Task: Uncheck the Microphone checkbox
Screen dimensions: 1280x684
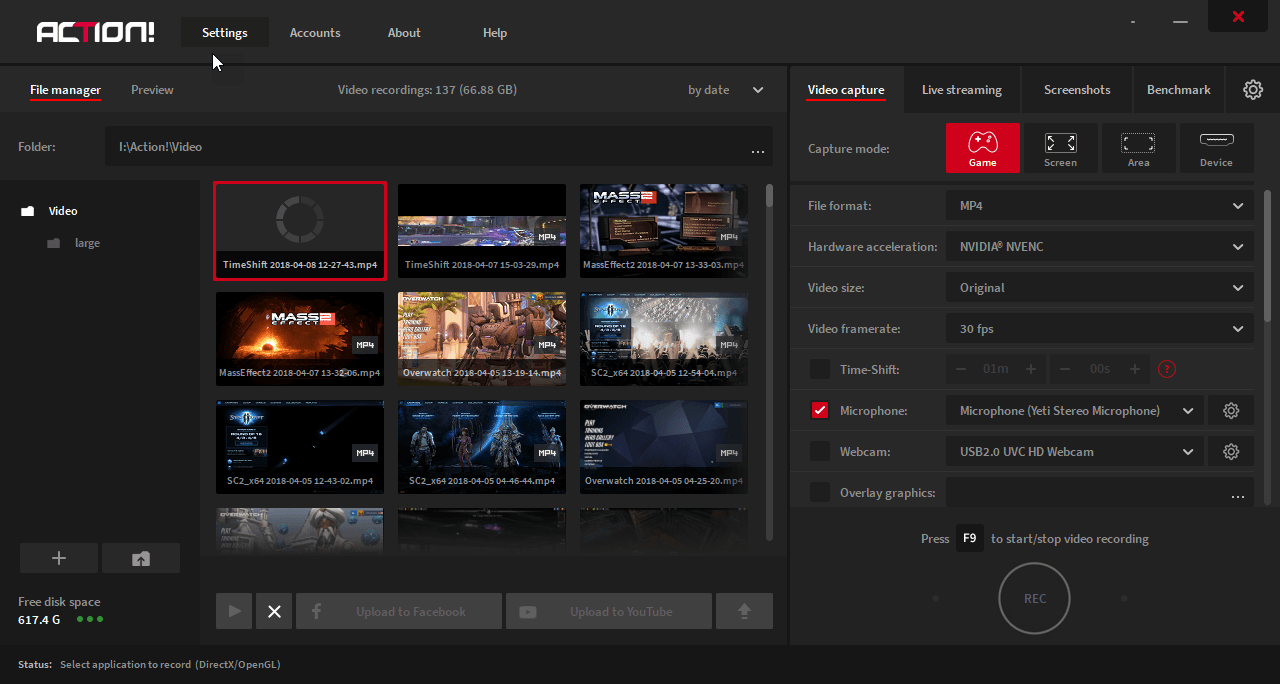Action: (x=820, y=411)
